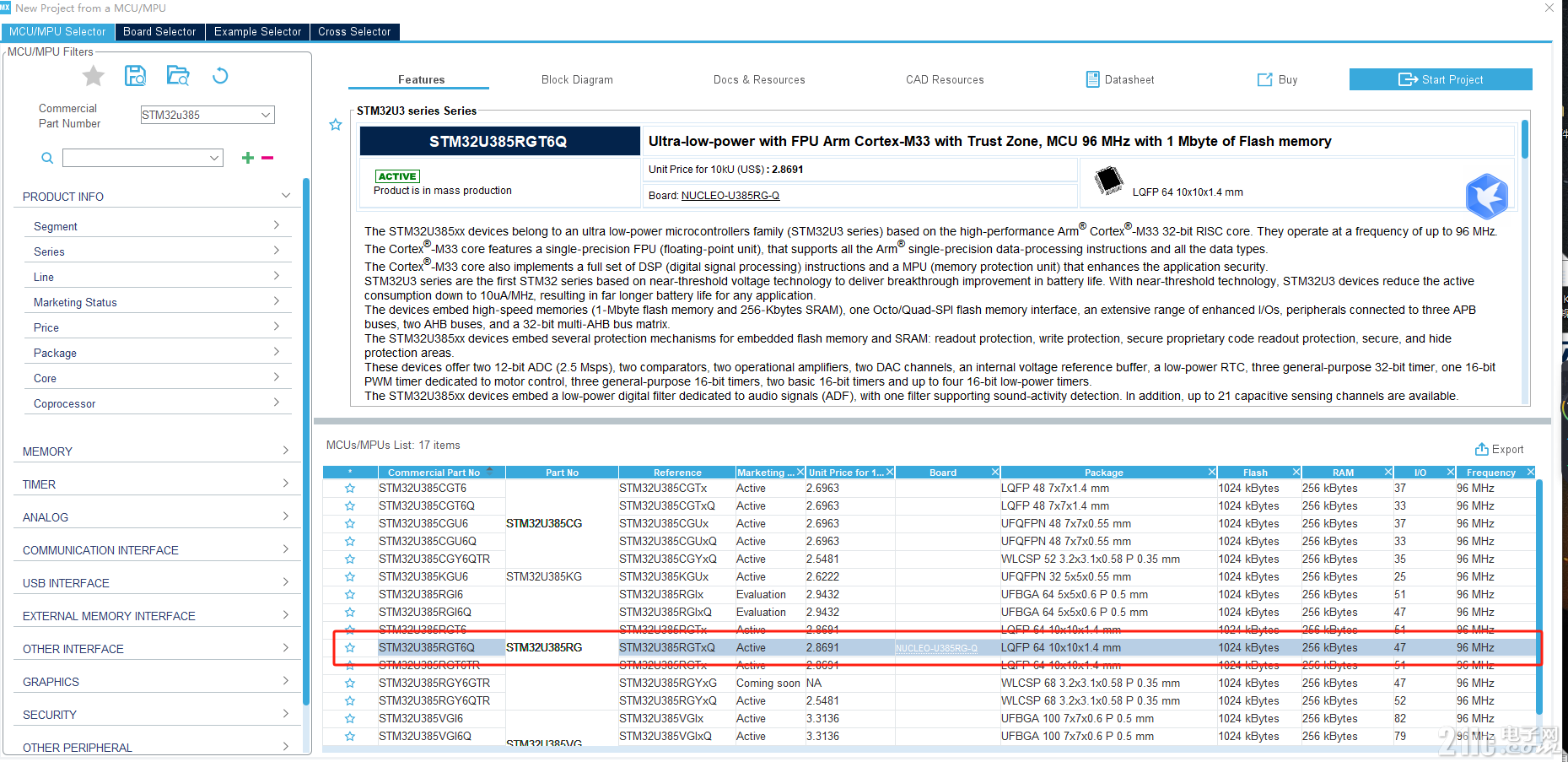This screenshot has height=762, width=1568.
Task: Open the CAD Resources tab
Action: pos(945,79)
